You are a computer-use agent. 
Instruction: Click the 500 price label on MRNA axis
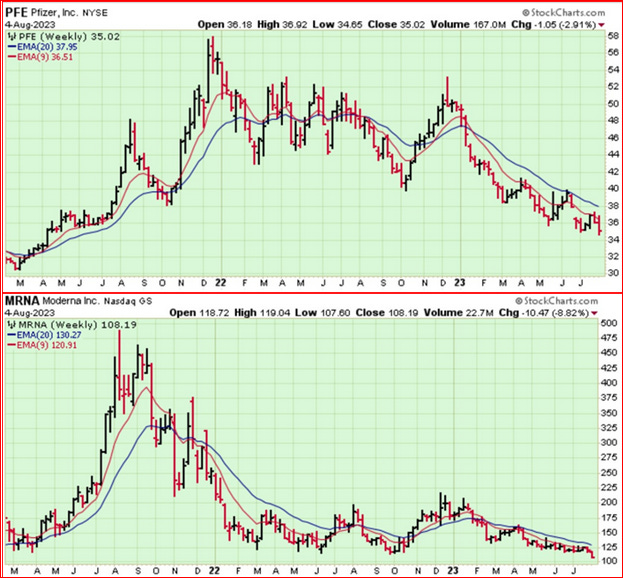[609, 323]
